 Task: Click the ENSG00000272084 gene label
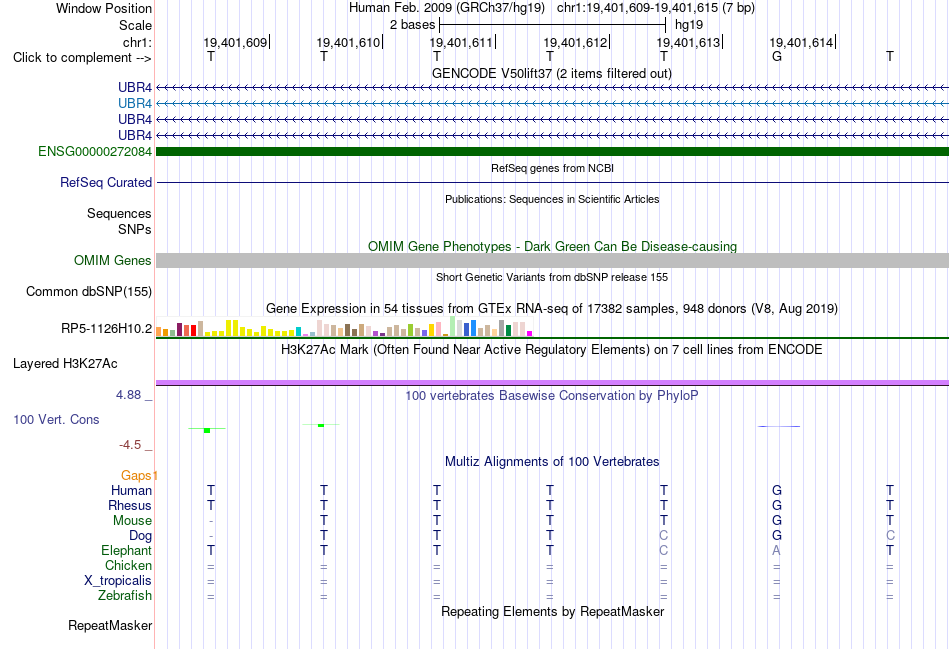click(95, 151)
